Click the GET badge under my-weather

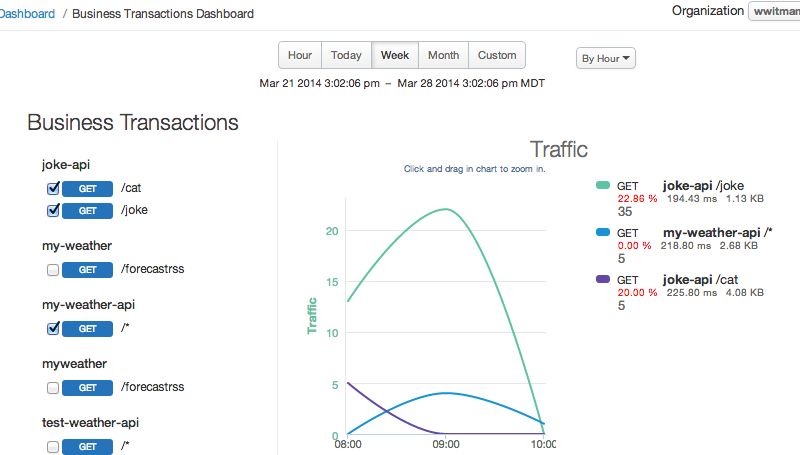pos(87,270)
